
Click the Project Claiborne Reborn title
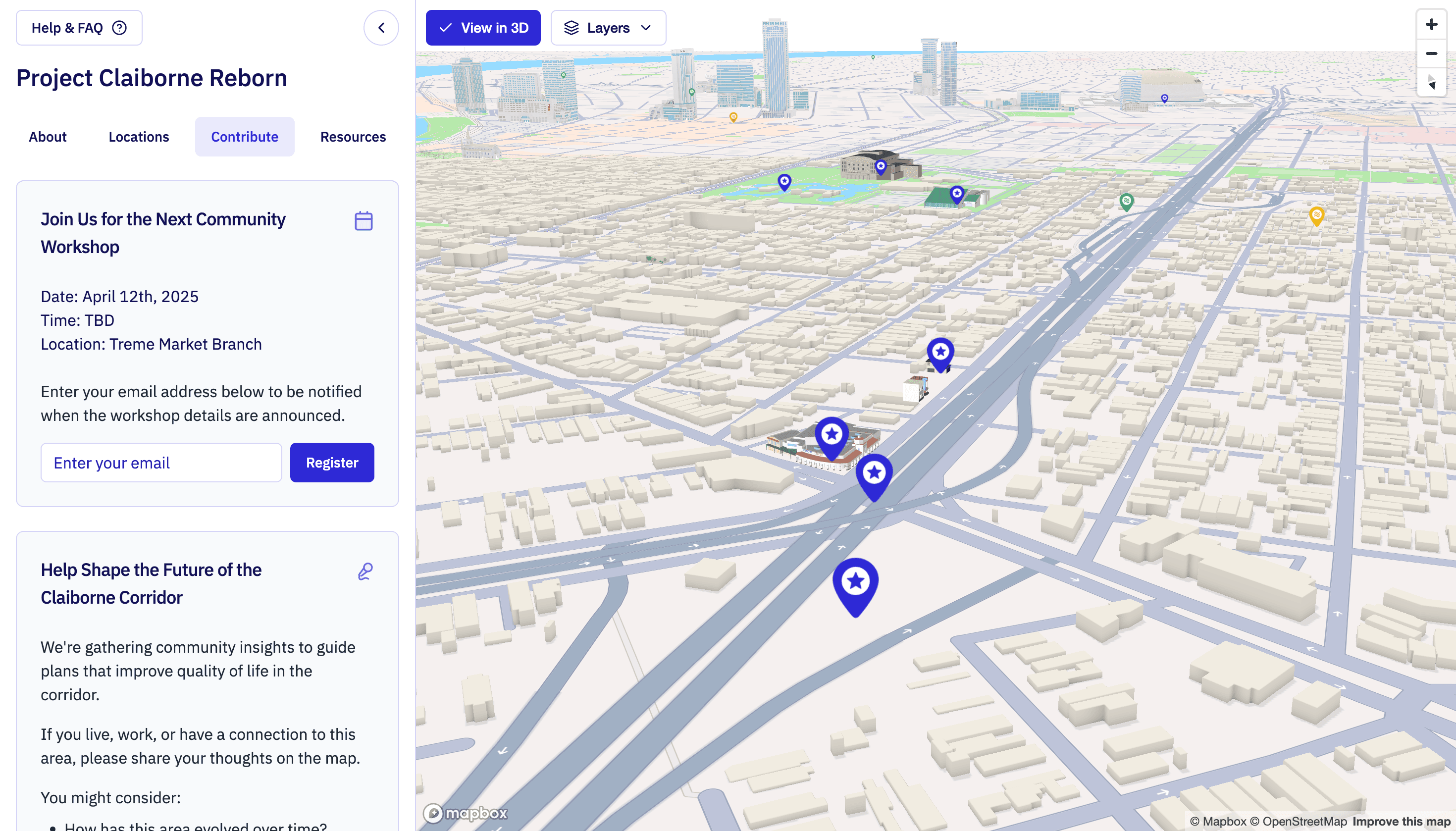(x=151, y=78)
